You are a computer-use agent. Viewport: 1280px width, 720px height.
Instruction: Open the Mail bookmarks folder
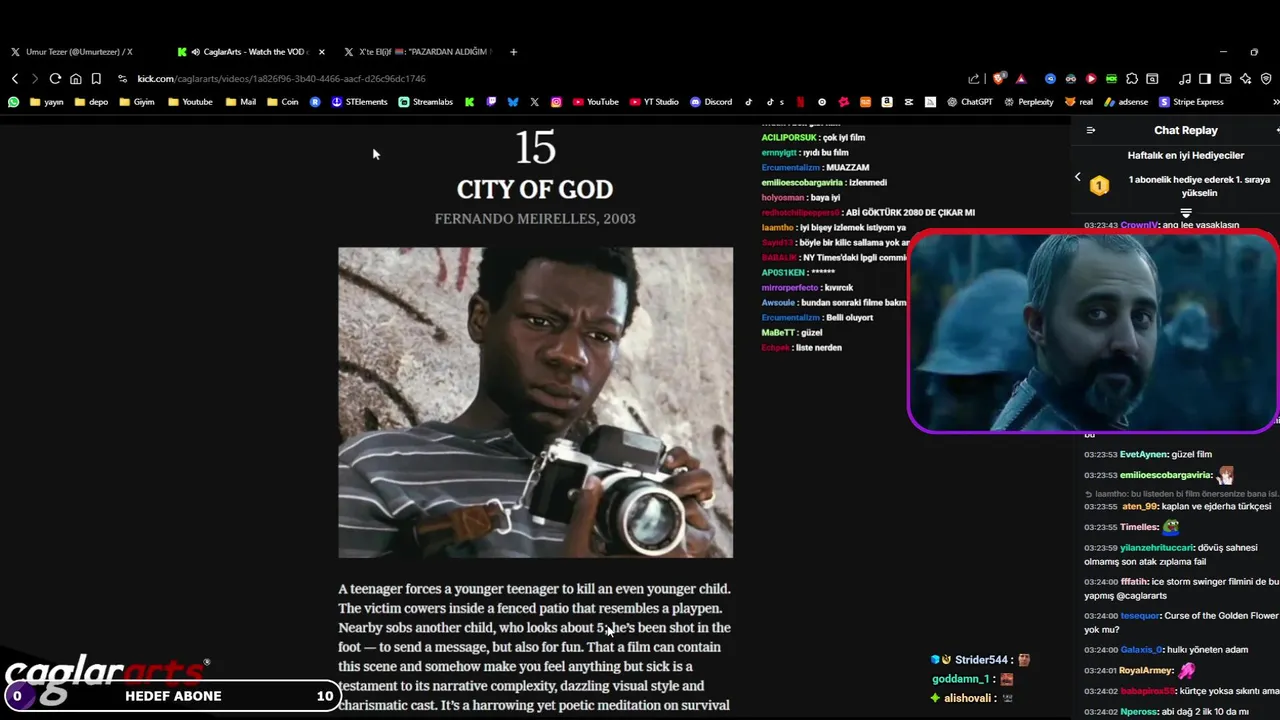point(241,102)
